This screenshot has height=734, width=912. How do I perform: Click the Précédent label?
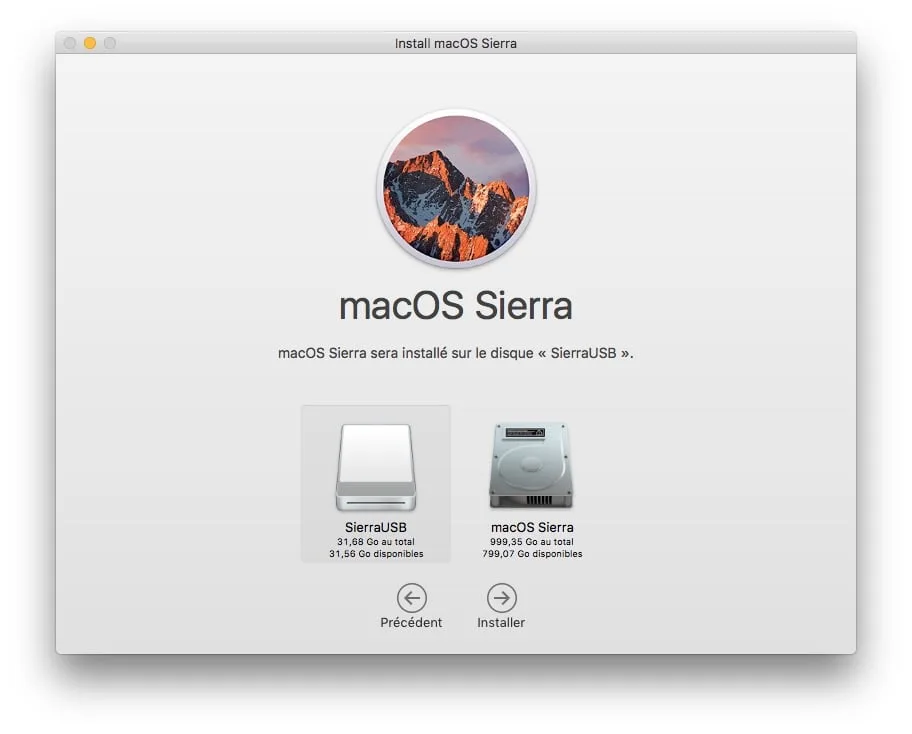pos(411,622)
